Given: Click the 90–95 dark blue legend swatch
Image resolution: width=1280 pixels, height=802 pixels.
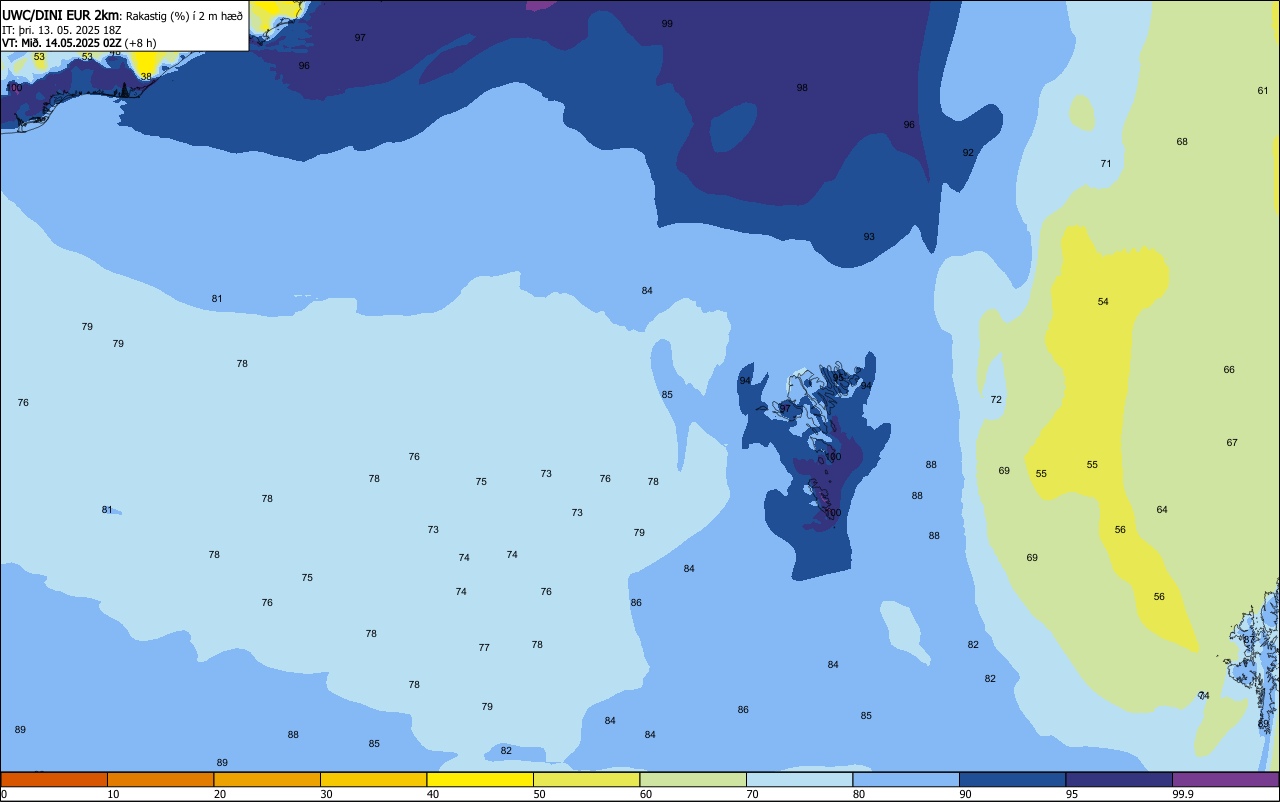Looking at the screenshot, I should click(1012, 779).
